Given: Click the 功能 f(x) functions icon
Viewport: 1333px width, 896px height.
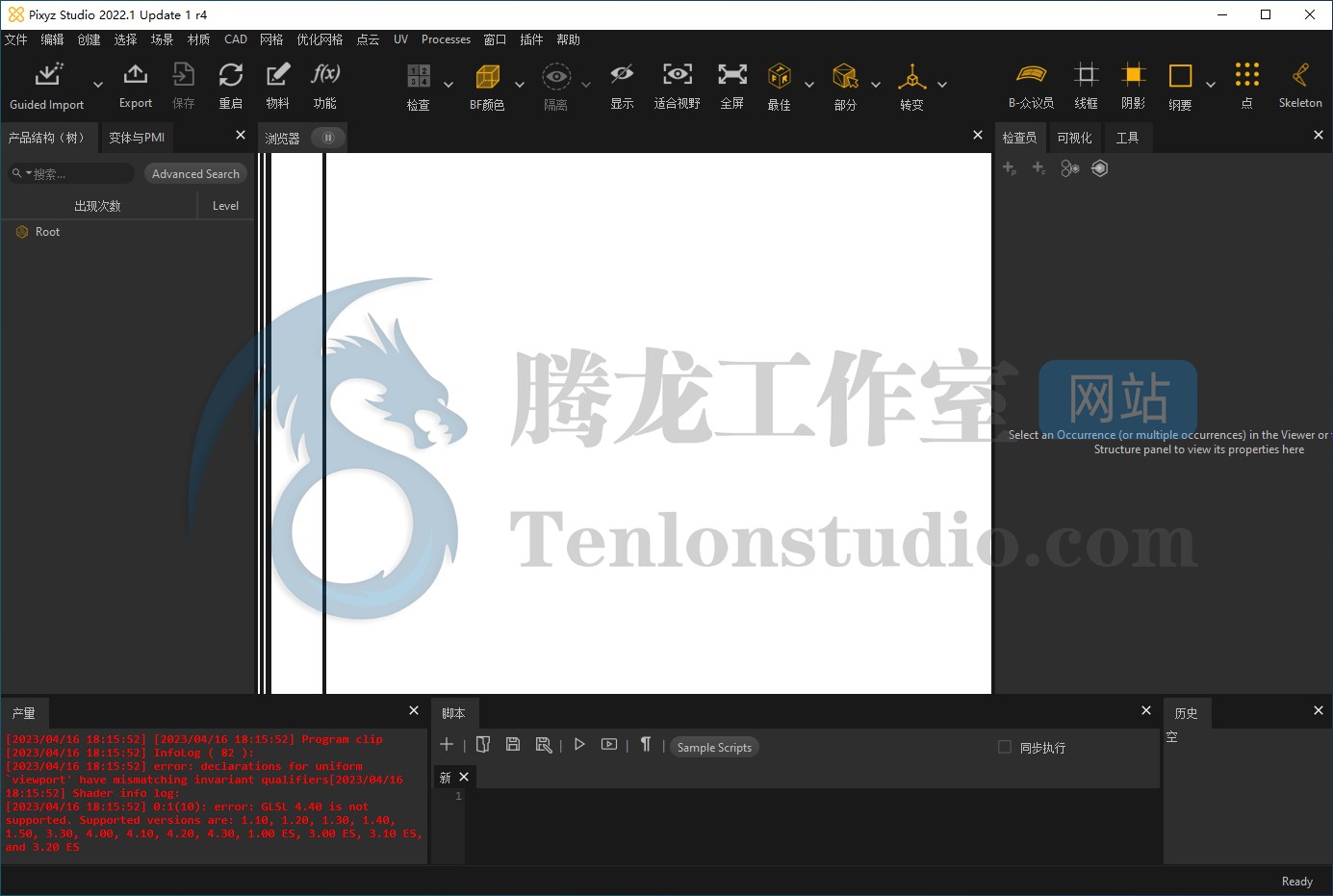Looking at the screenshot, I should [x=325, y=75].
